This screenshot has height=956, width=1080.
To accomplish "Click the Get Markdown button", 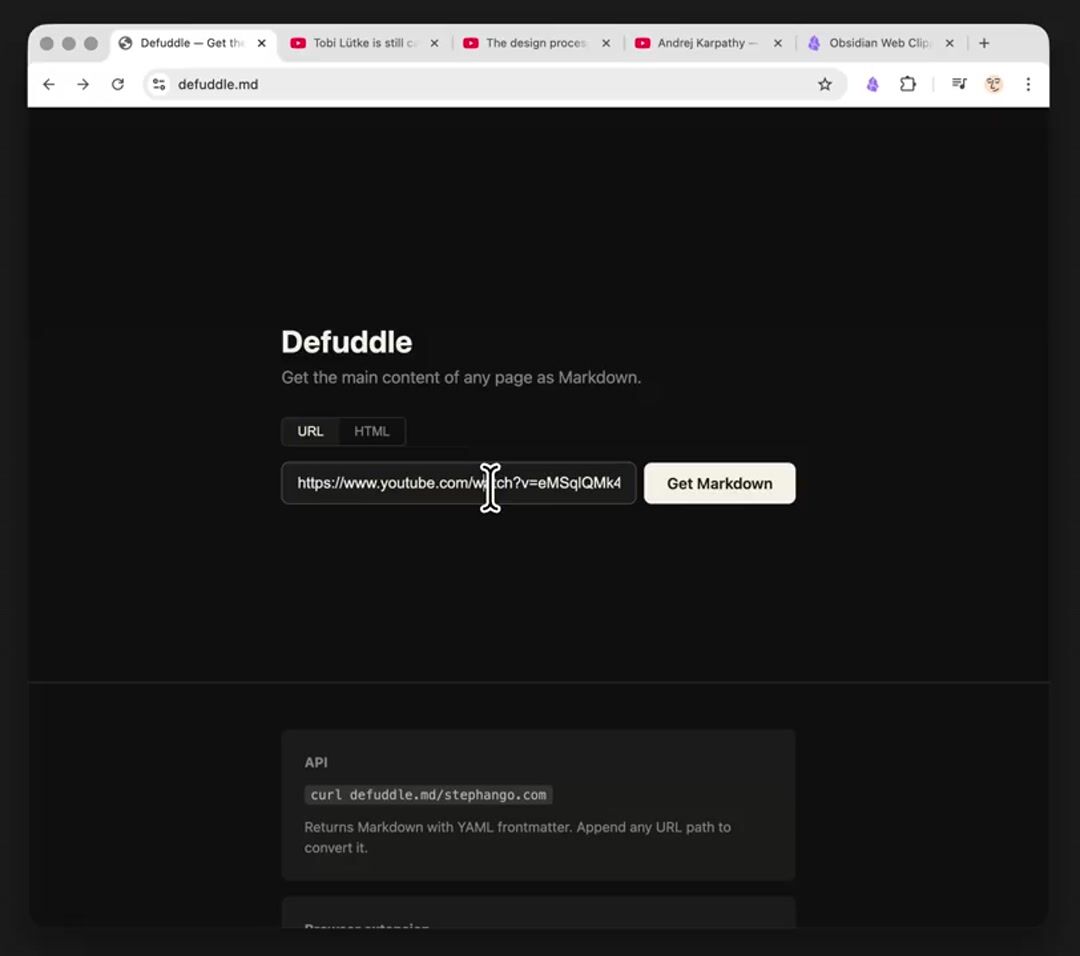I will click(x=719, y=484).
